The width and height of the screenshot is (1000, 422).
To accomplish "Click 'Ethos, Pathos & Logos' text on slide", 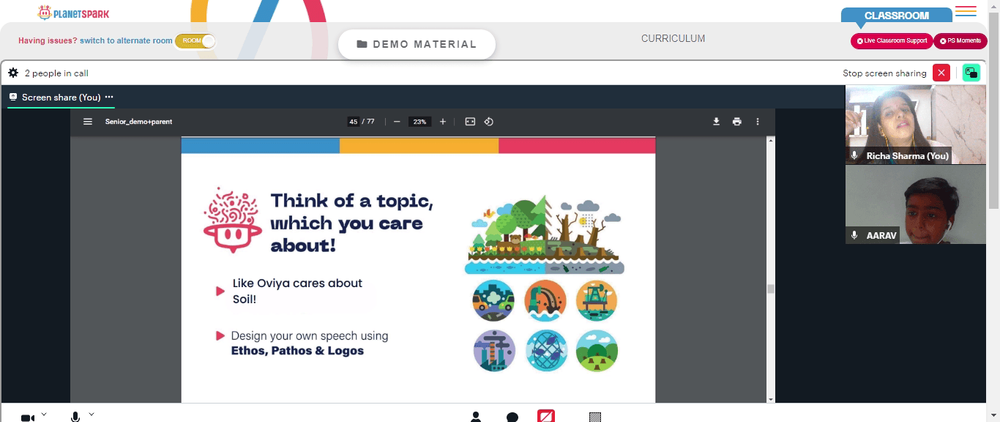I will coord(297,351).
